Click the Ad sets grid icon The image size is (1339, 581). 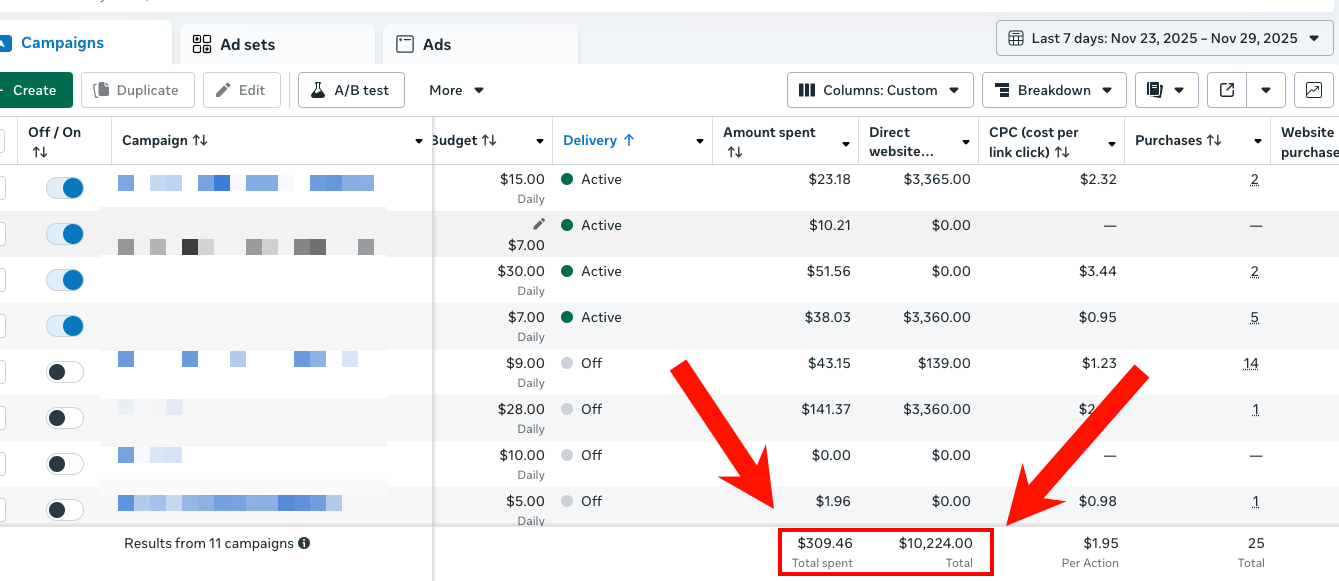(202, 44)
